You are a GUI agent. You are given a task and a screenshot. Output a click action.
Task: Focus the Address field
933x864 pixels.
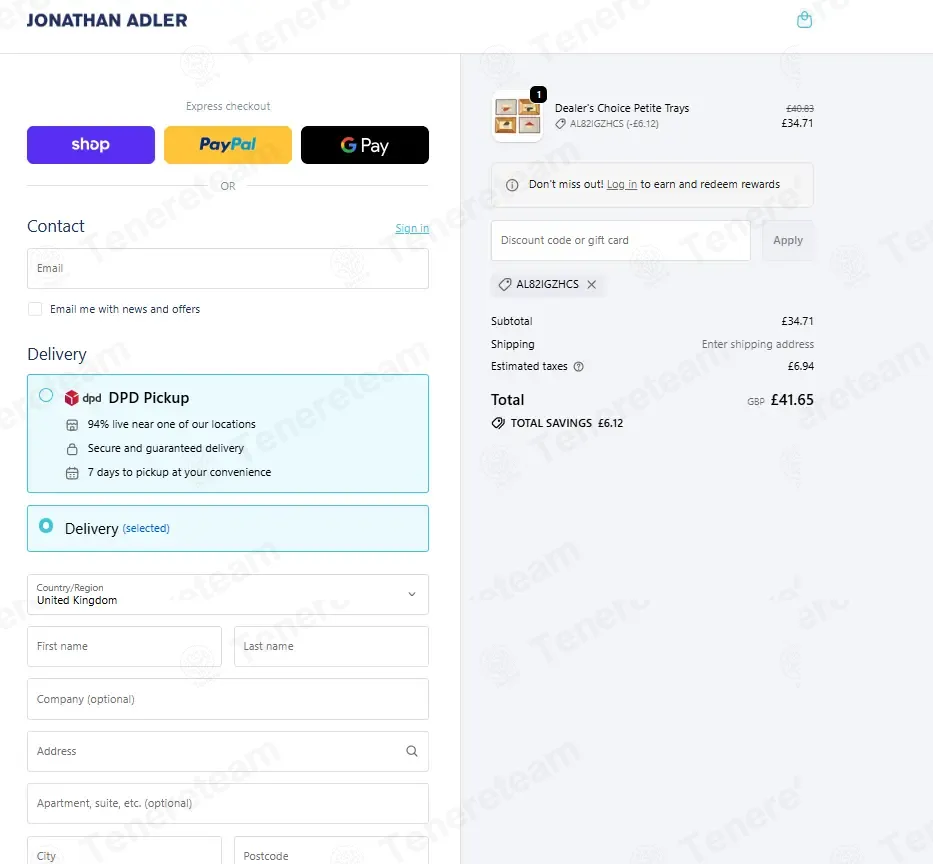click(x=228, y=752)
